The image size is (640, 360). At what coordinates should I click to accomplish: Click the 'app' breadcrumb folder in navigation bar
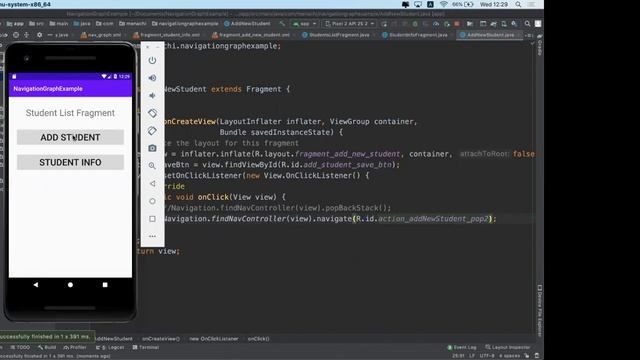(x=16, y=24)
